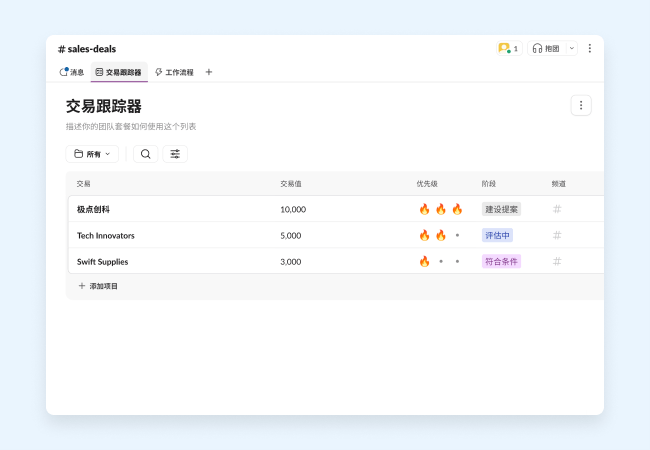Set priority flames for Swift Supplies
Screen dimensions: 650x450
[440, 261]
